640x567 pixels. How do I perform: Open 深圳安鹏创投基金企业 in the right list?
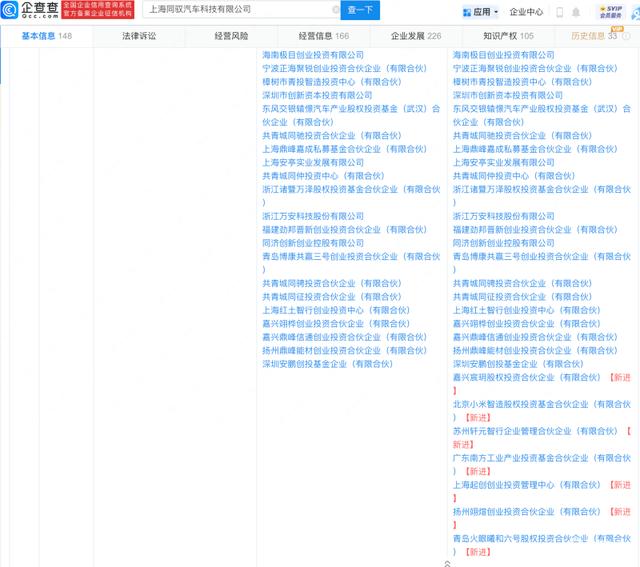(518, 365)
